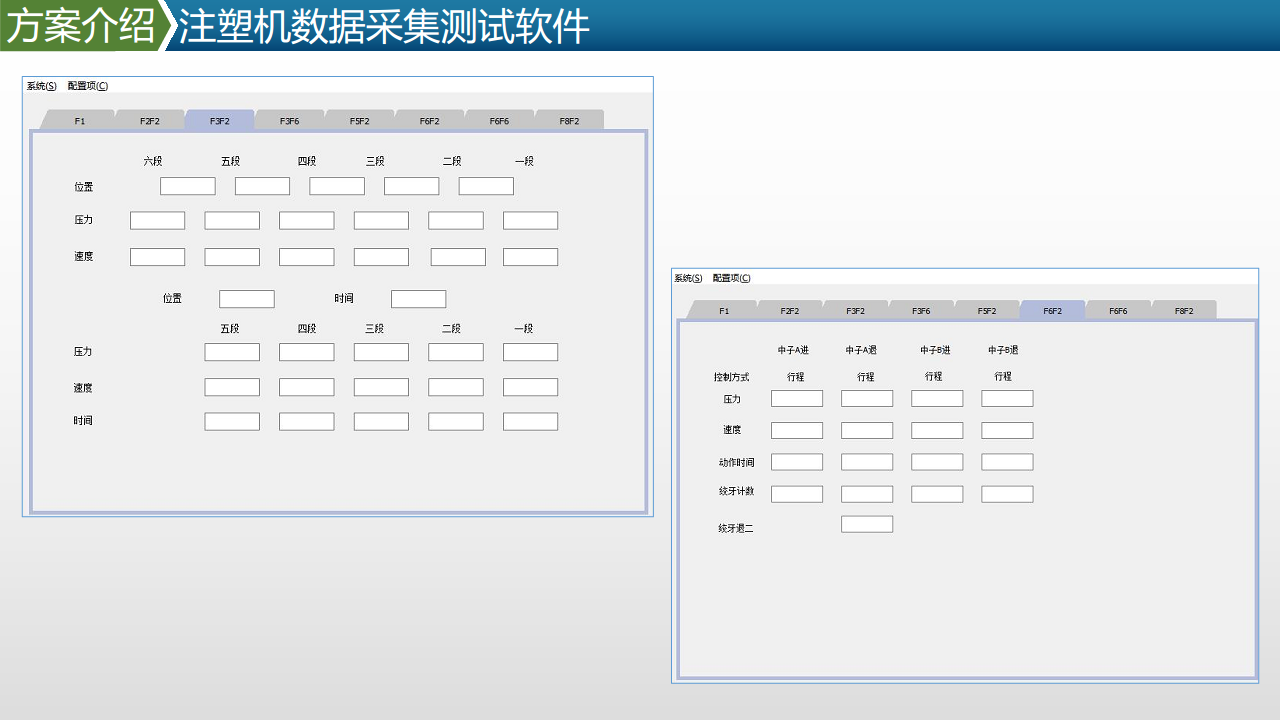Screen dimensions: 1280x720
Task: Select active F6F2 tab in right window
Action: (1053, 311)
